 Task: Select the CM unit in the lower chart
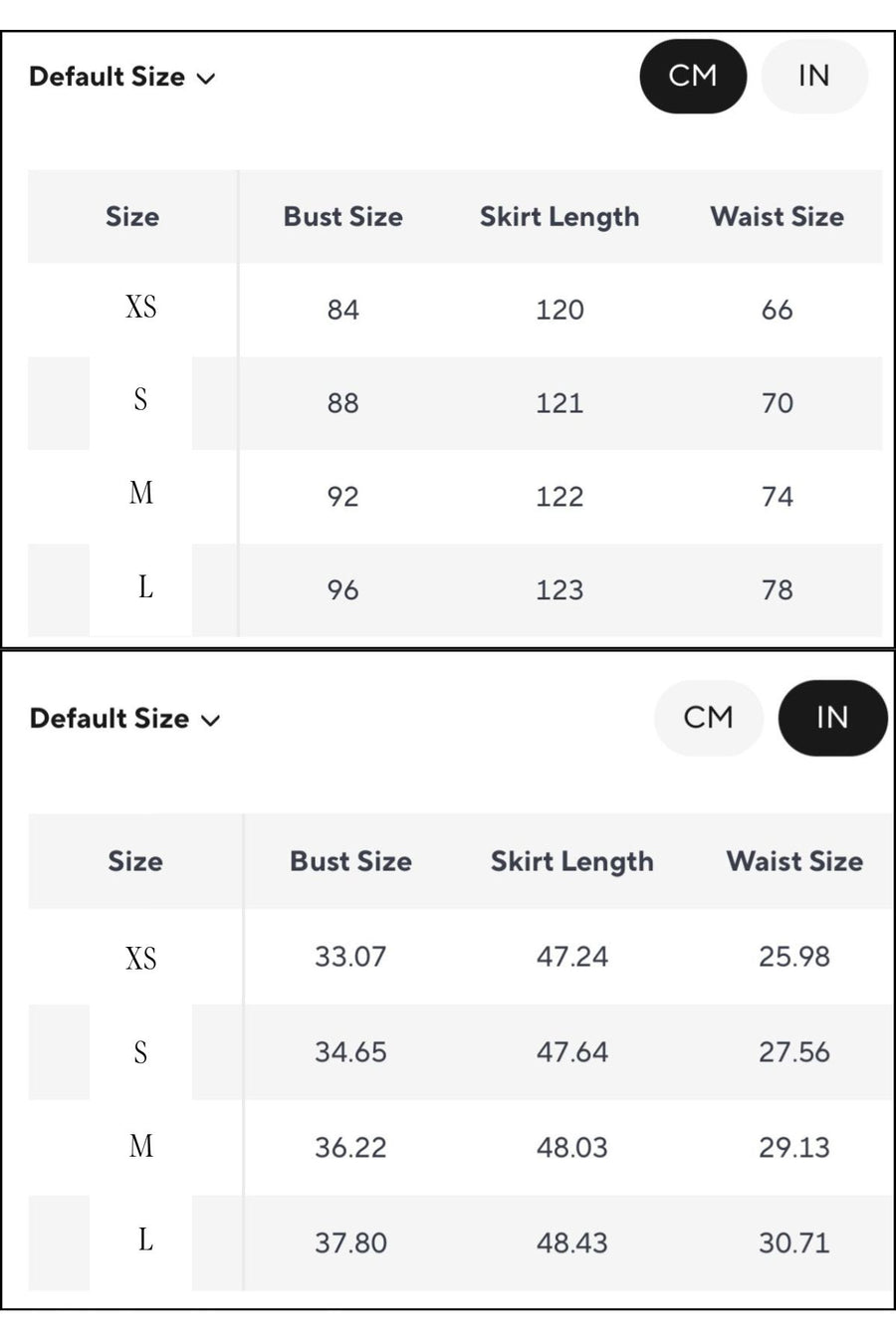click(x=708, y=718)
